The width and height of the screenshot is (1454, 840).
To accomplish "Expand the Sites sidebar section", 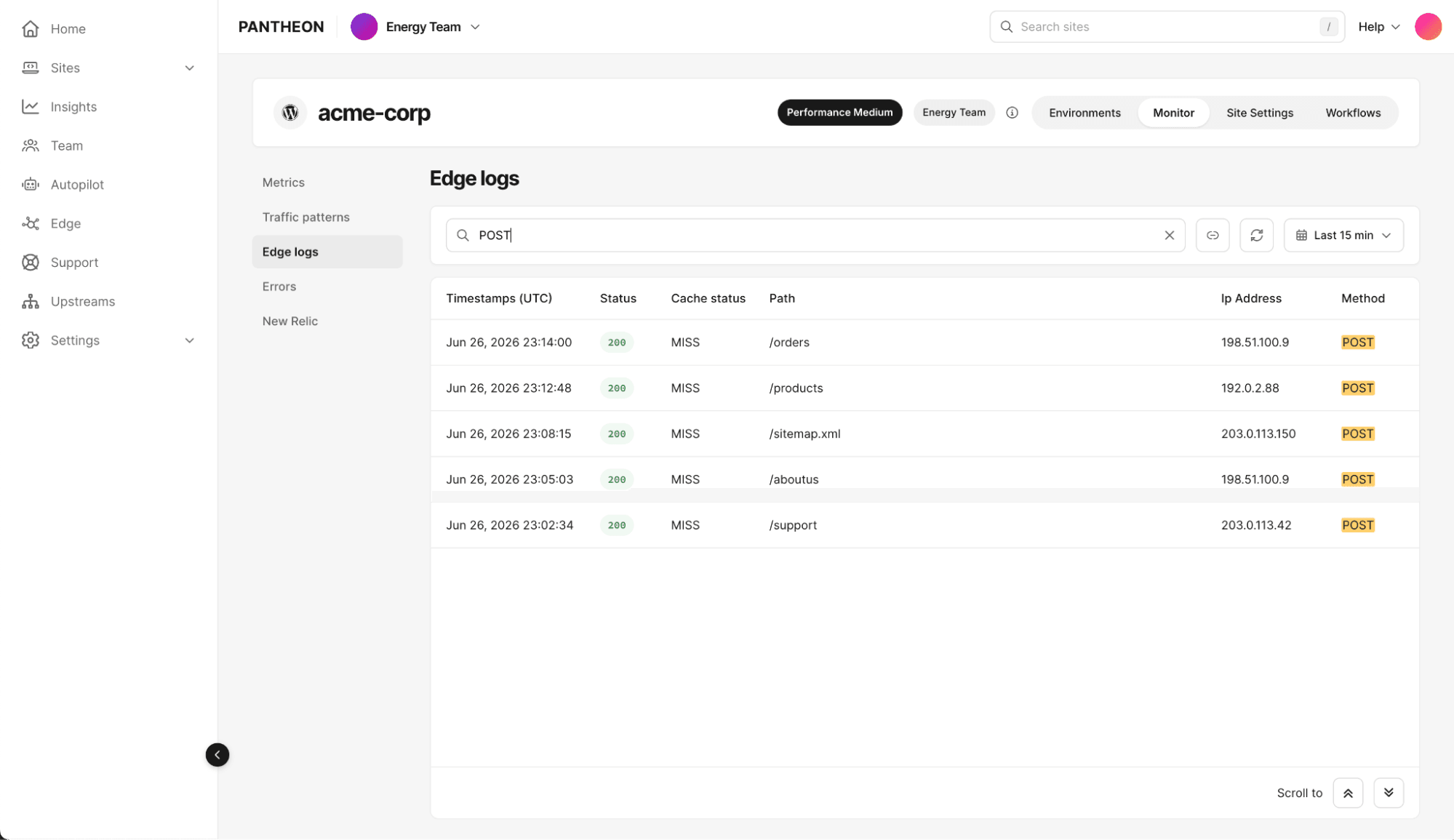I will pyautogui.click(x=189, y=68).
